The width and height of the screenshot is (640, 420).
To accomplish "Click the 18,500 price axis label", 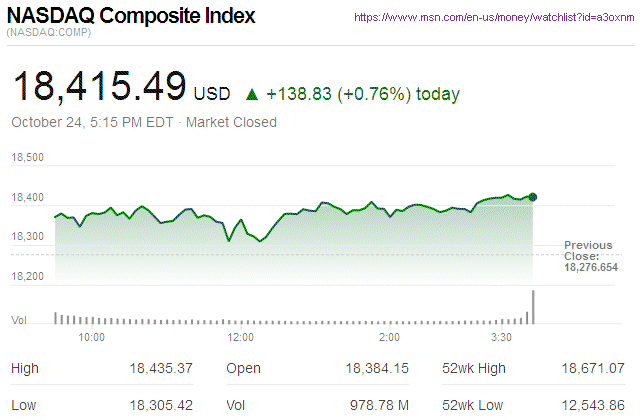I will 28,158.
